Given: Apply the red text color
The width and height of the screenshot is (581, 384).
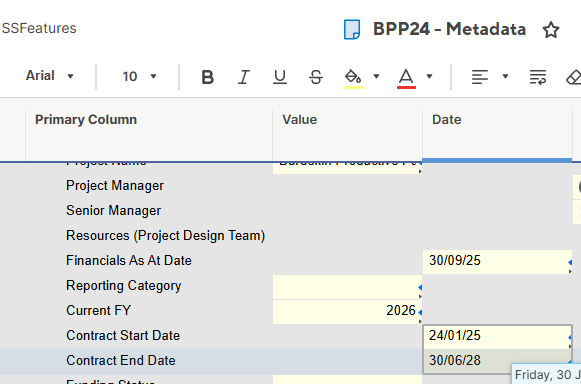Looking at the screenshot, I should [406, 78].
